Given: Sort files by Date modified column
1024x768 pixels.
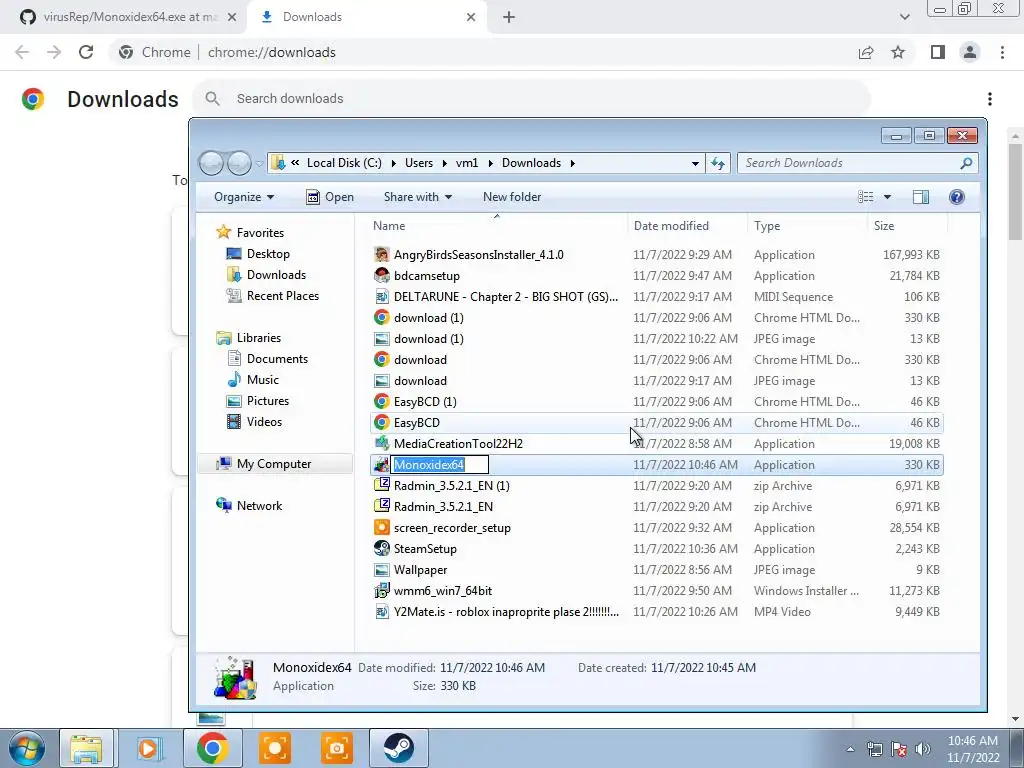Looking at the screenshot, I should 671,226.
